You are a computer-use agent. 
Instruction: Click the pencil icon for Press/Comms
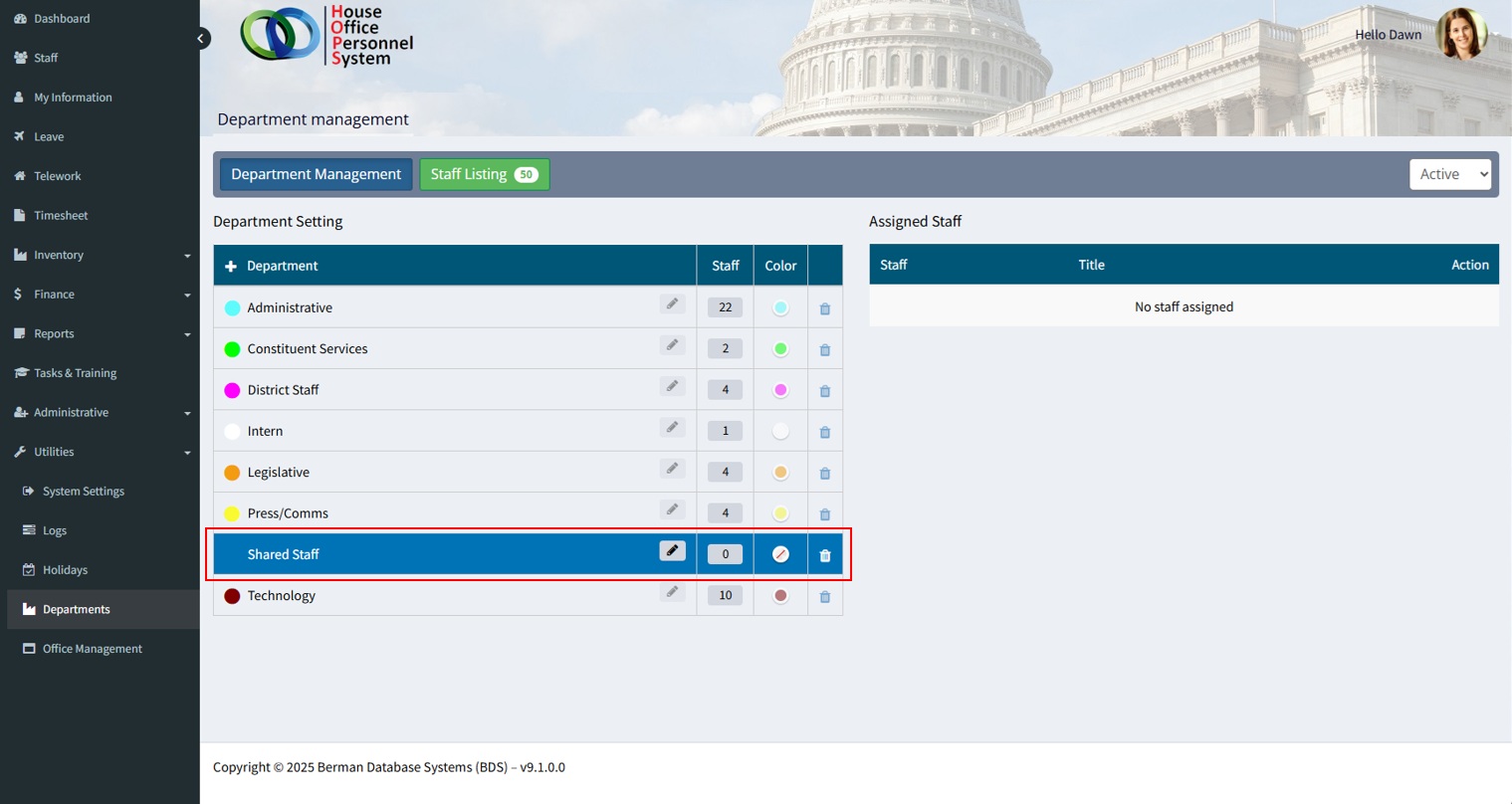click(672, 509)
